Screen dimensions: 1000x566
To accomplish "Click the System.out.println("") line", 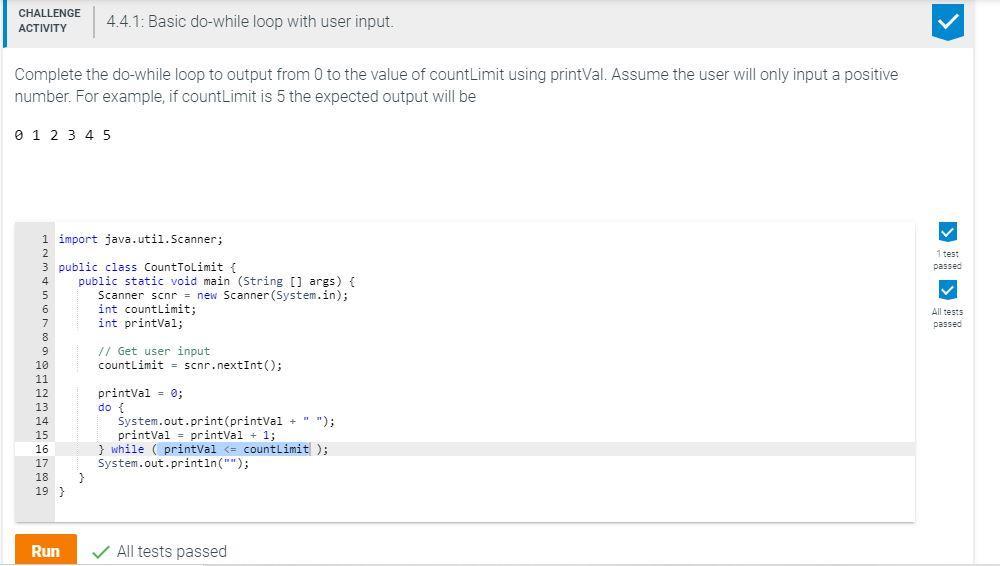I will [x=173, y=463].
